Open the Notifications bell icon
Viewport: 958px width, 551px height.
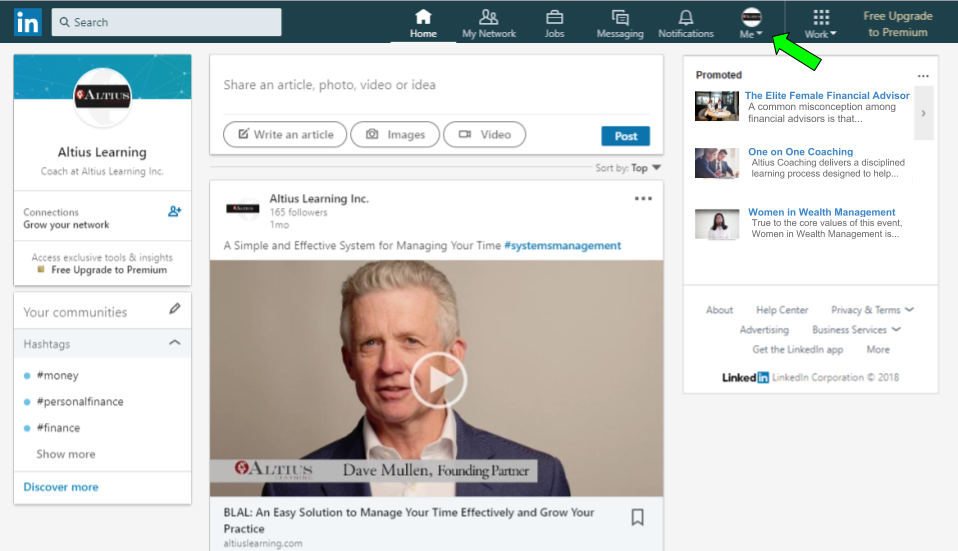click(x=685, y=18)
